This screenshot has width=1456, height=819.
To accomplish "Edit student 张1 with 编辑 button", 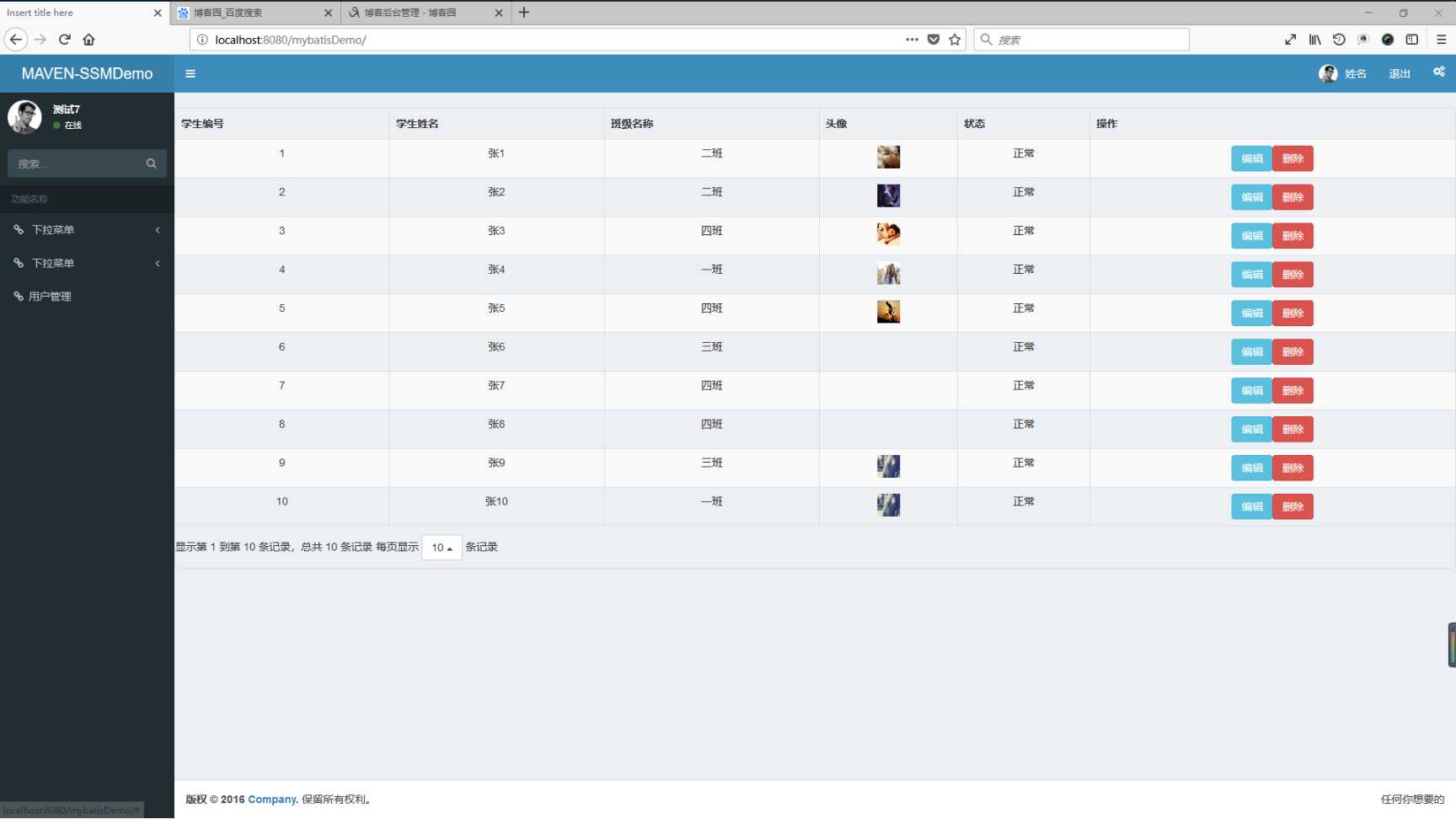I will pos(1251,158).
